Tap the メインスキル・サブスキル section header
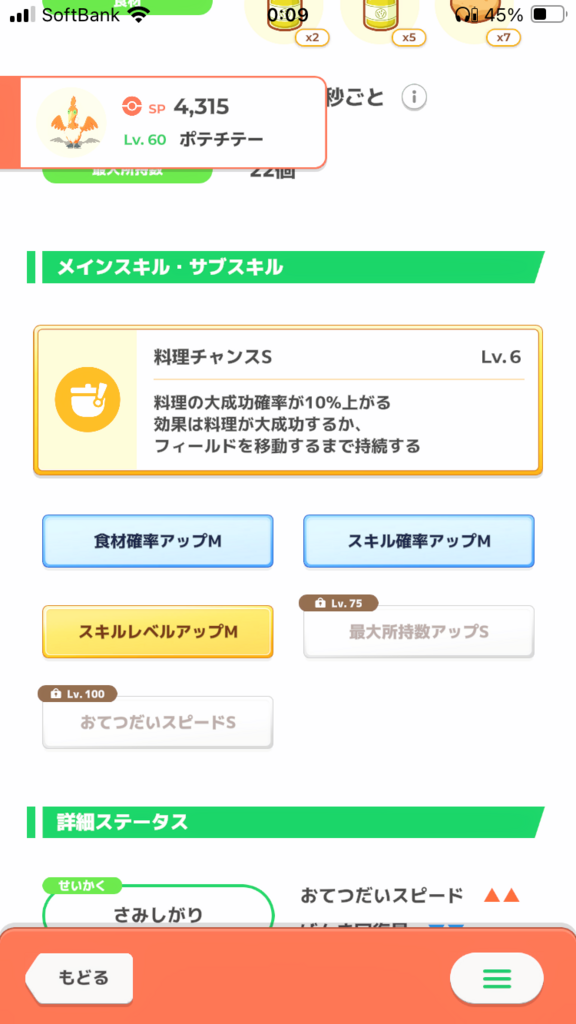Image resolution: width=576 pixels, height=1024 pixels. click(285, 267)
